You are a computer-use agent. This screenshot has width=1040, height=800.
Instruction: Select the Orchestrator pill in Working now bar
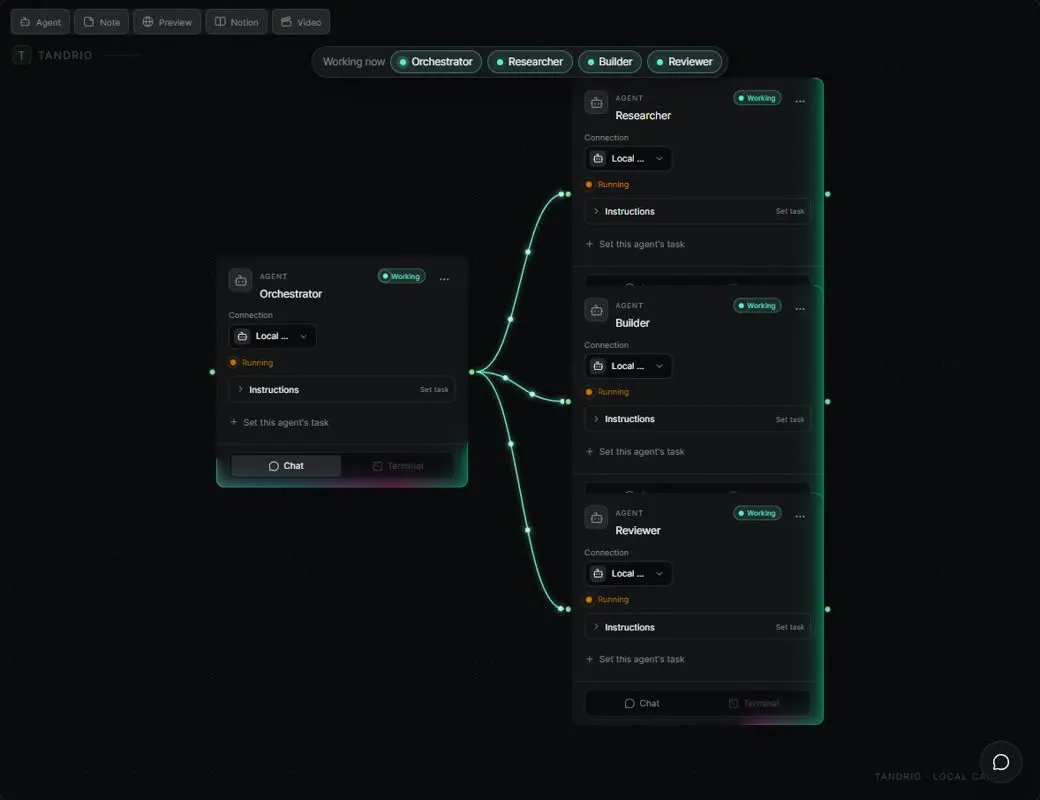(436, 62)
